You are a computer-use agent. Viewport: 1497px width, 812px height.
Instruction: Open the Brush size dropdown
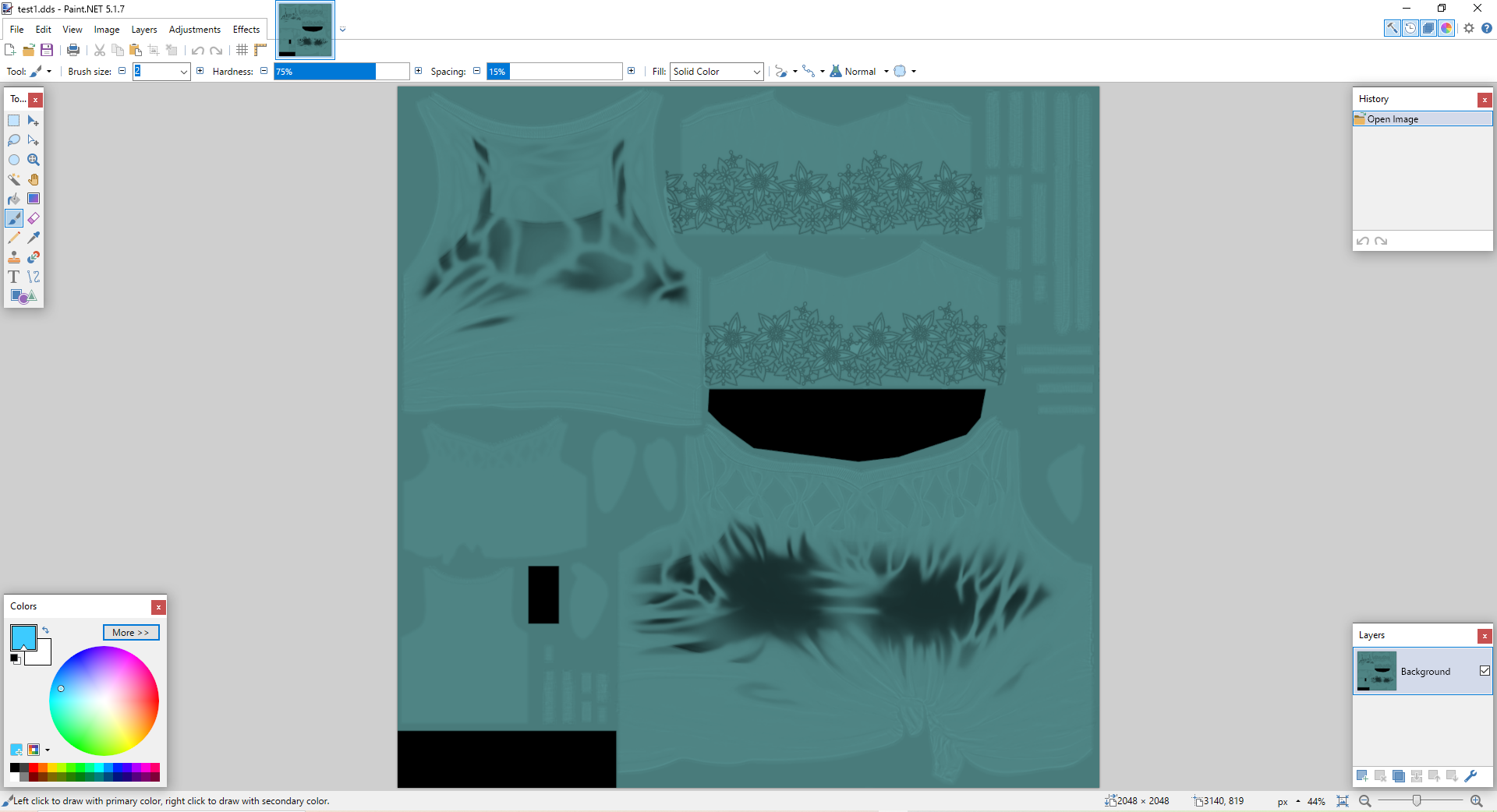184,72
